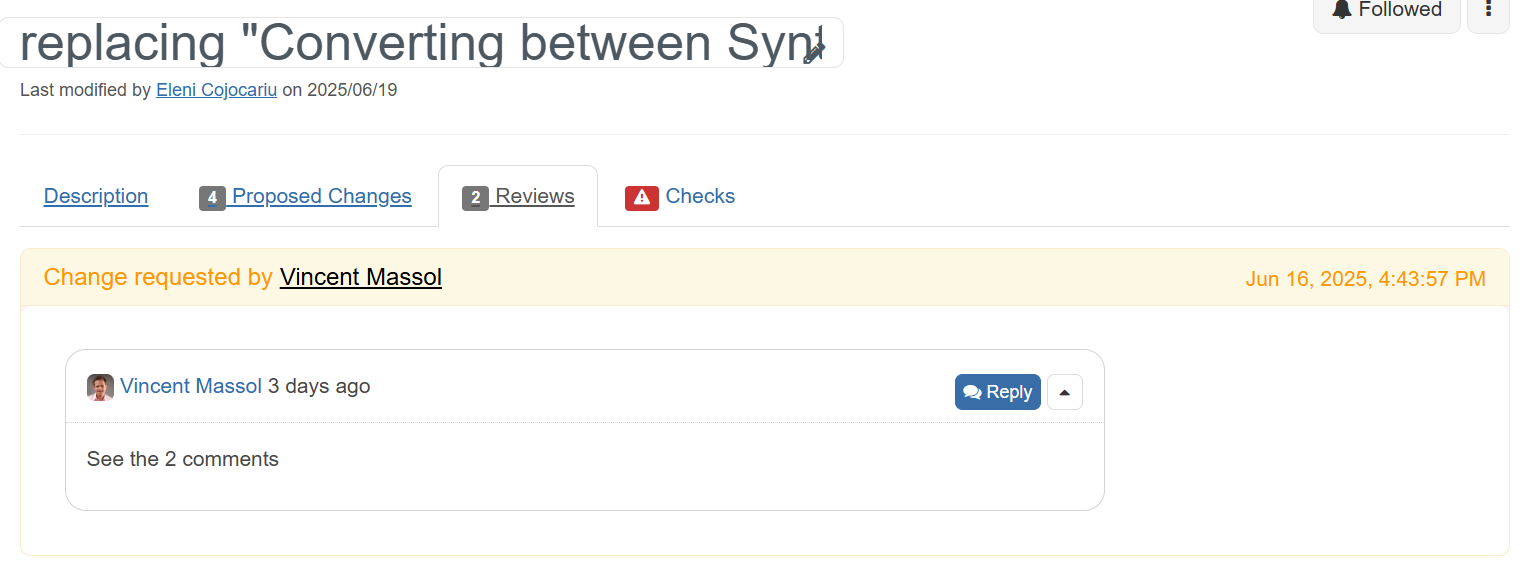Screen dimensions: 1533x575
Task: Open the Proposed Changes tab label
Action: [321, 196]
